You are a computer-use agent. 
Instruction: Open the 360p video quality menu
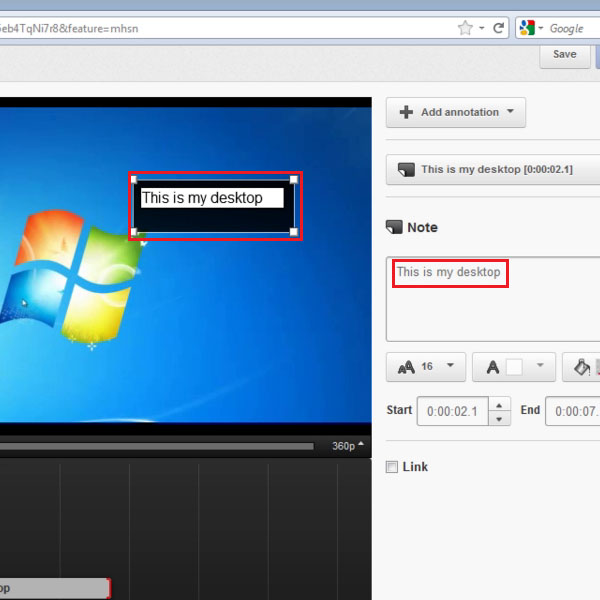pos(347,446)
